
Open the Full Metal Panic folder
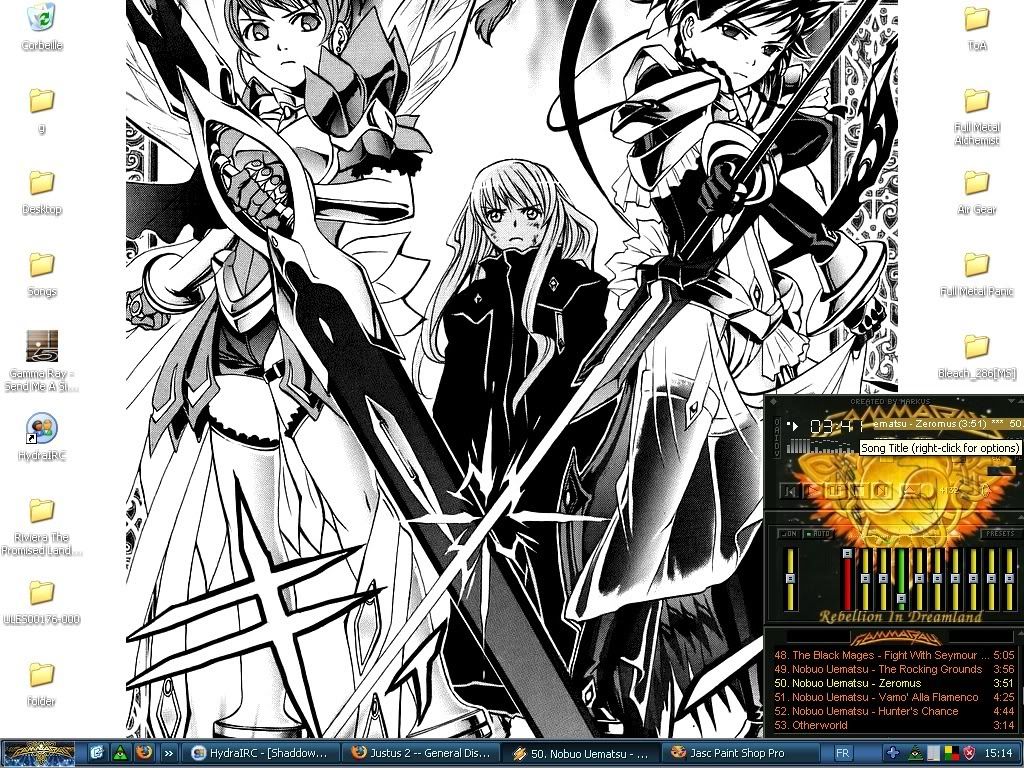(976, 274)
